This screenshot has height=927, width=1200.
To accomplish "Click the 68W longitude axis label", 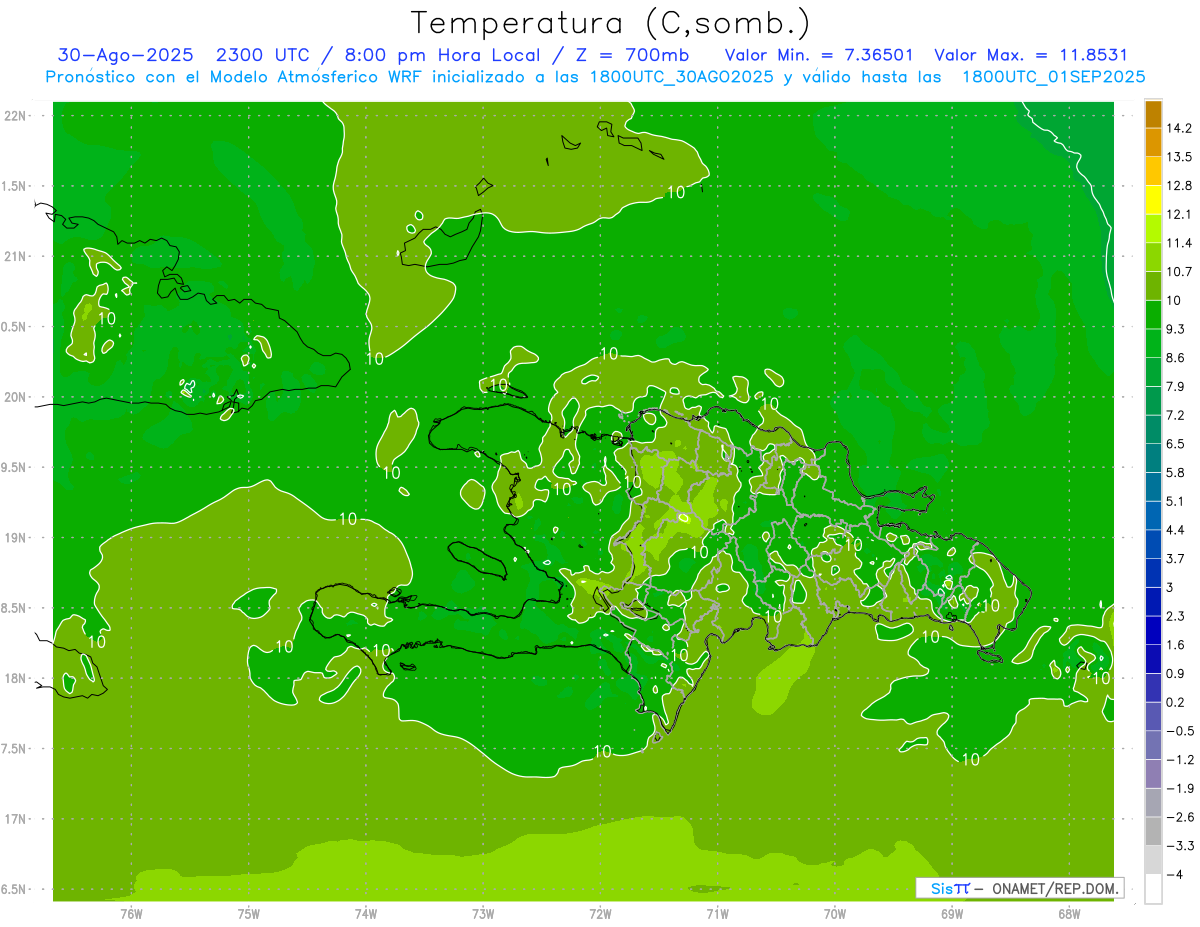I will coord(1069,913).
